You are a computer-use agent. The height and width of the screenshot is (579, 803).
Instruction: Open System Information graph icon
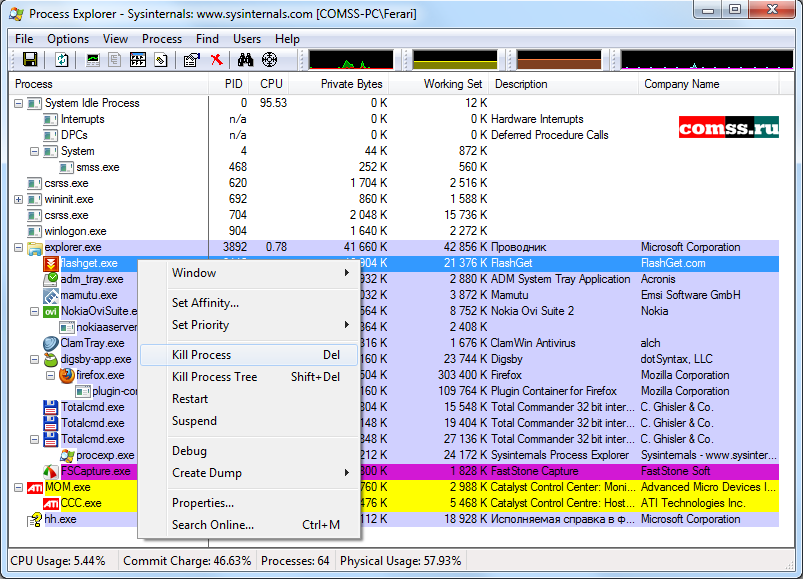(x=93, y=60)
